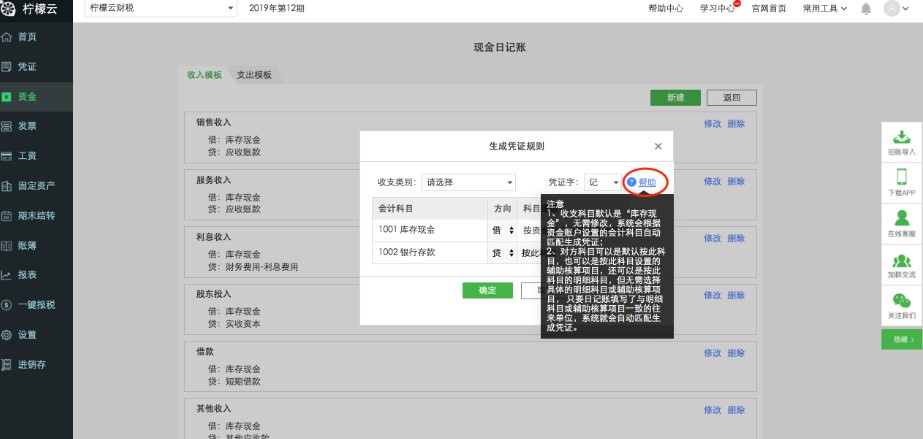Open 凭证字 记 dropdown
Screen dimensions: 923x439
point(603,182)
